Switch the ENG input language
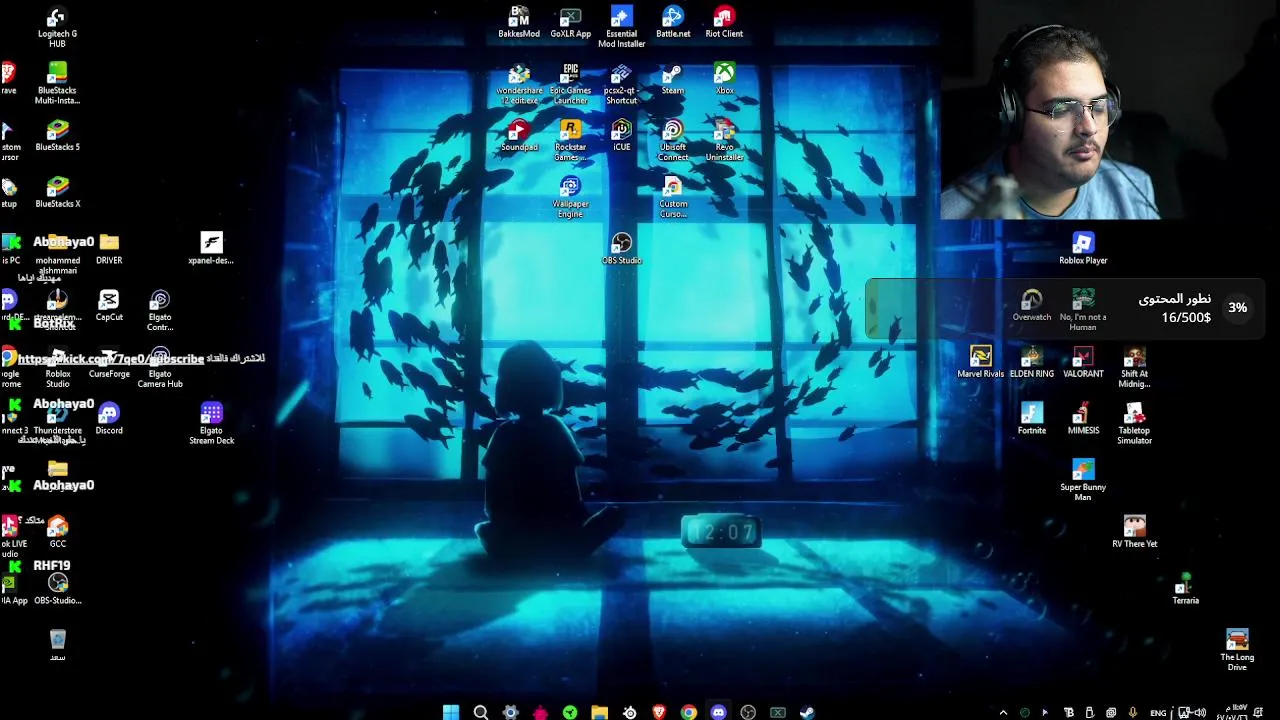1280x720 pixels. click(1158, 713)
